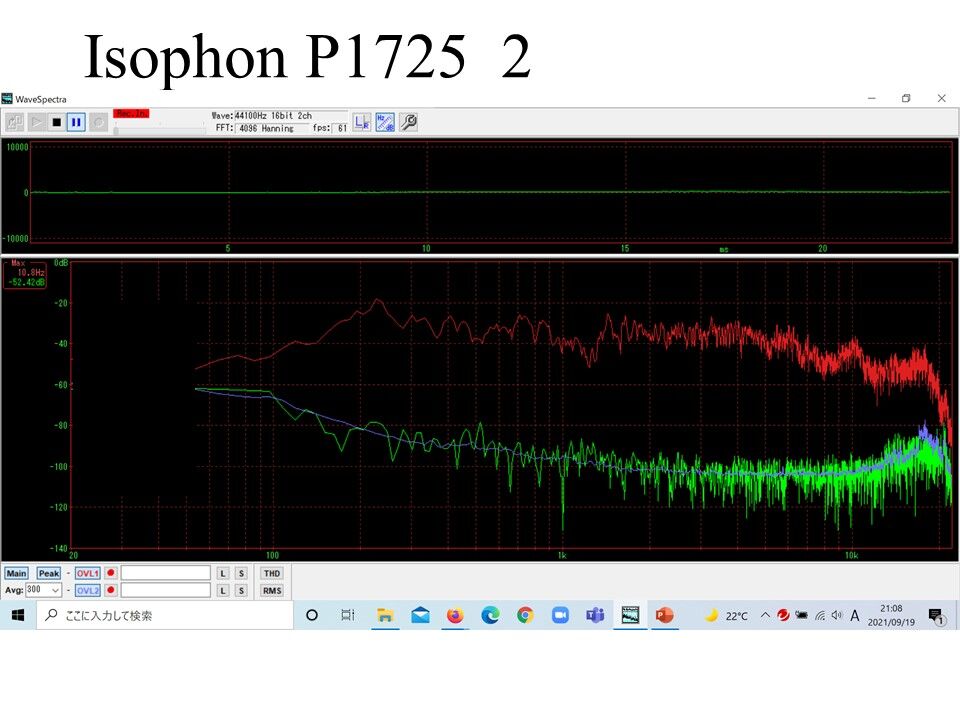Image resolution: width=960 pixels, height=720 pixels.
Task: Pause the spectrum with the pause button
Action: [76, 122]
